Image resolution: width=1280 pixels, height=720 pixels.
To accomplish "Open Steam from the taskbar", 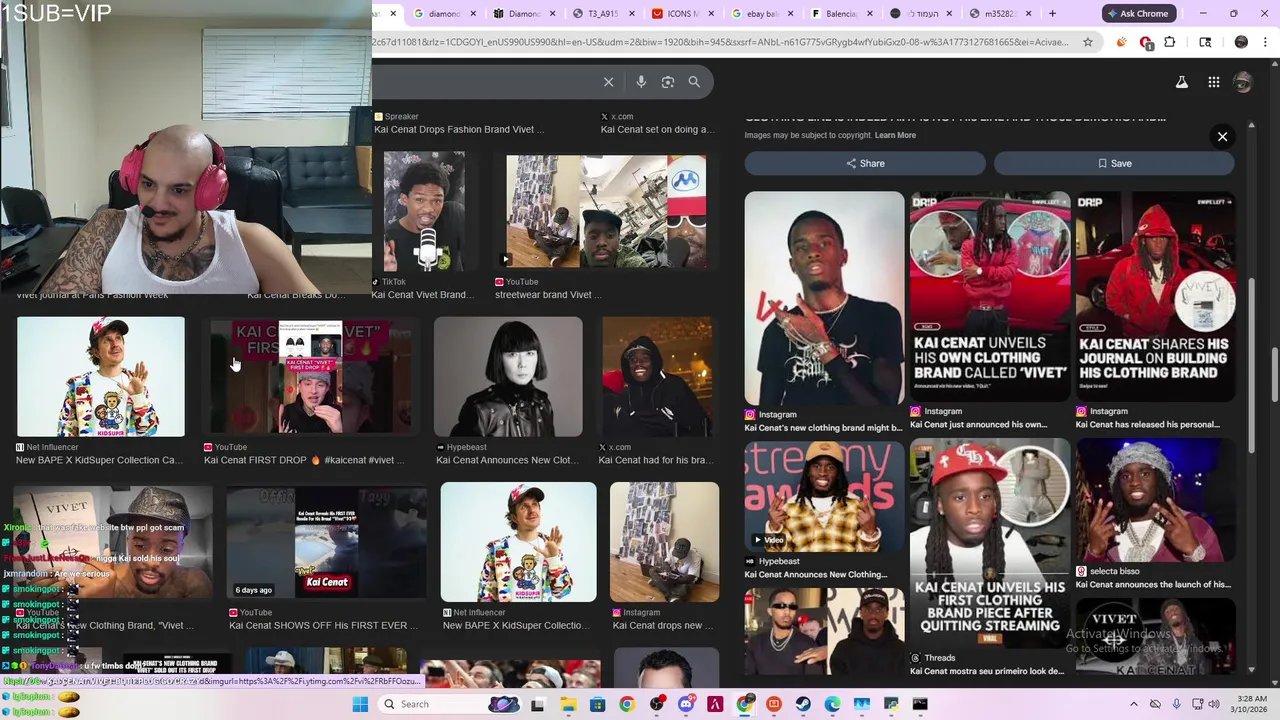I will (x=803, y=704).
